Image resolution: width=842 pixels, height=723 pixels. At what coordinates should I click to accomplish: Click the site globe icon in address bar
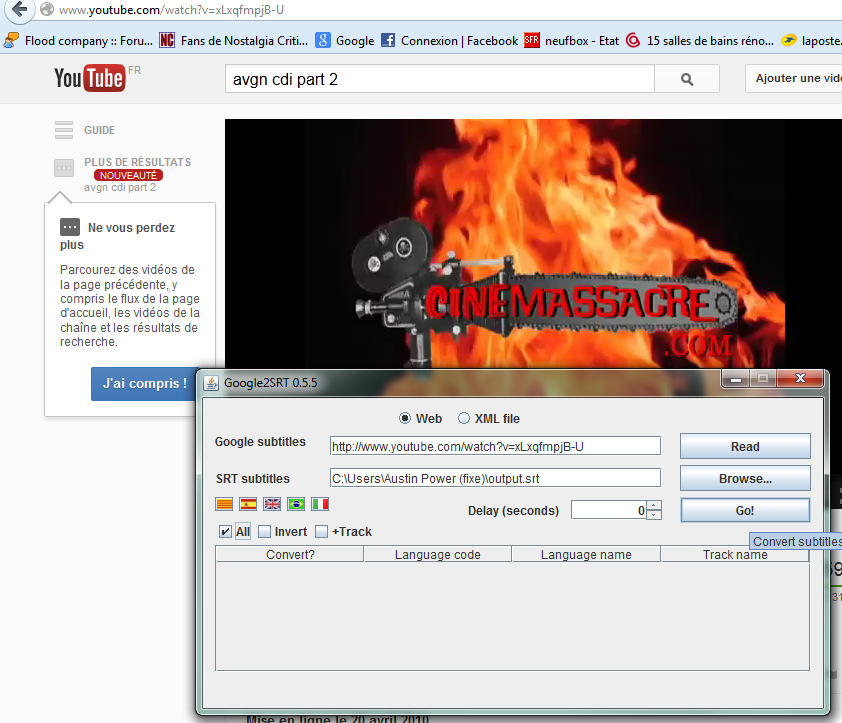[47, 9]
